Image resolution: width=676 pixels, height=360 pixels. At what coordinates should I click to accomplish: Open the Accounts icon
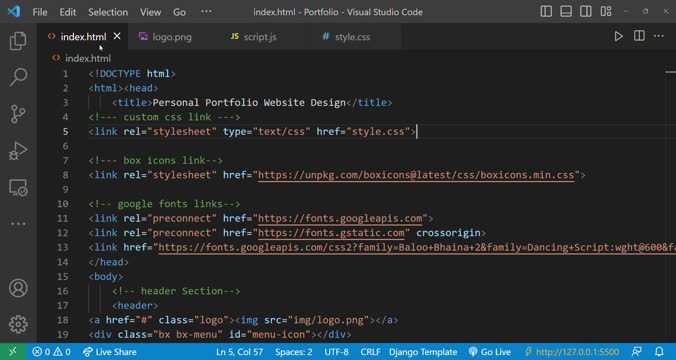[18, 288]
